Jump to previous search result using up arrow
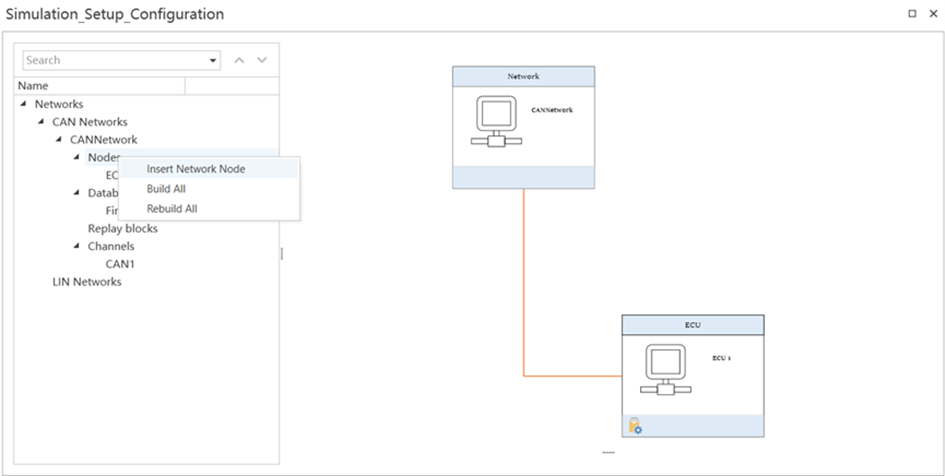Image resolution: width=945 pixels, height=476 pixels. (239, 60)
